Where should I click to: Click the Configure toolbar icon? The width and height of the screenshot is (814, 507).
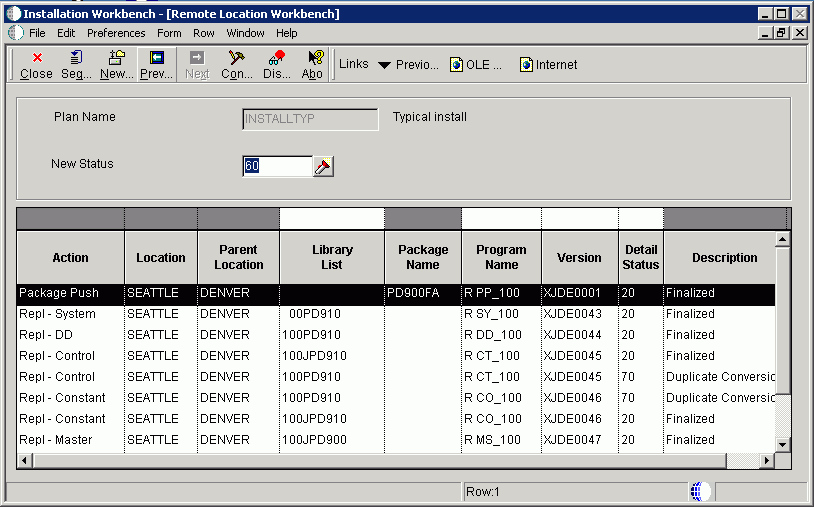pos(237,65)
